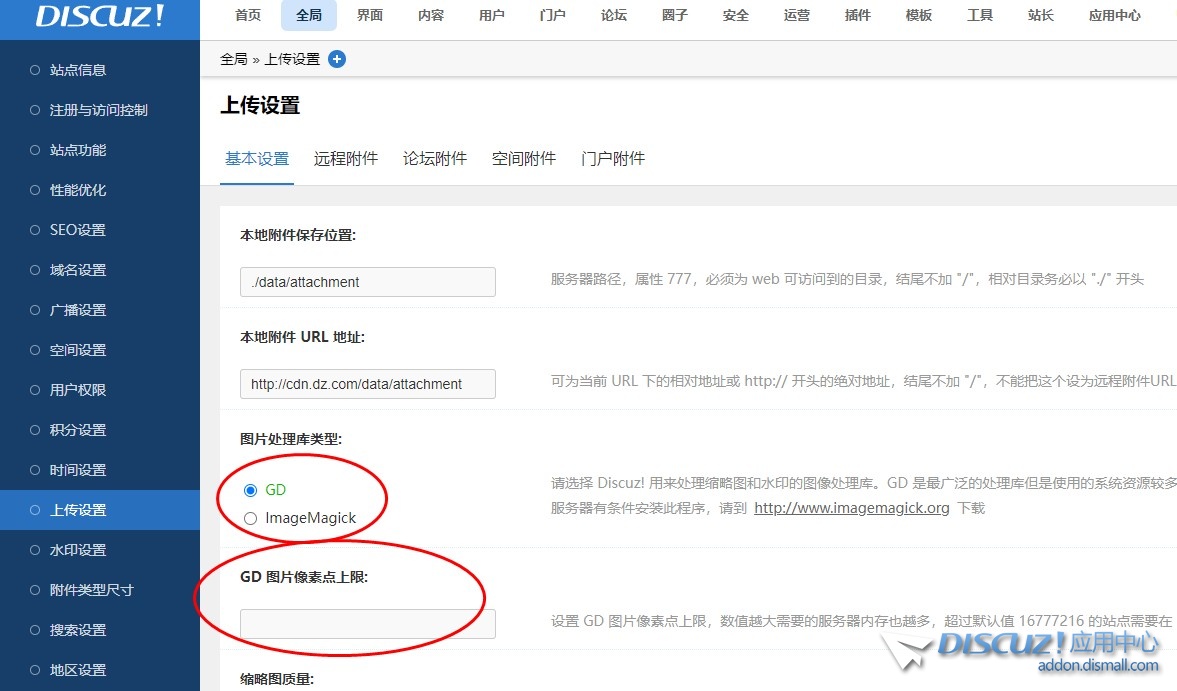Screen dimensions: 1177x691
Task: Switch to the 空间附件 tab
Action: click(x=524, y=159)
